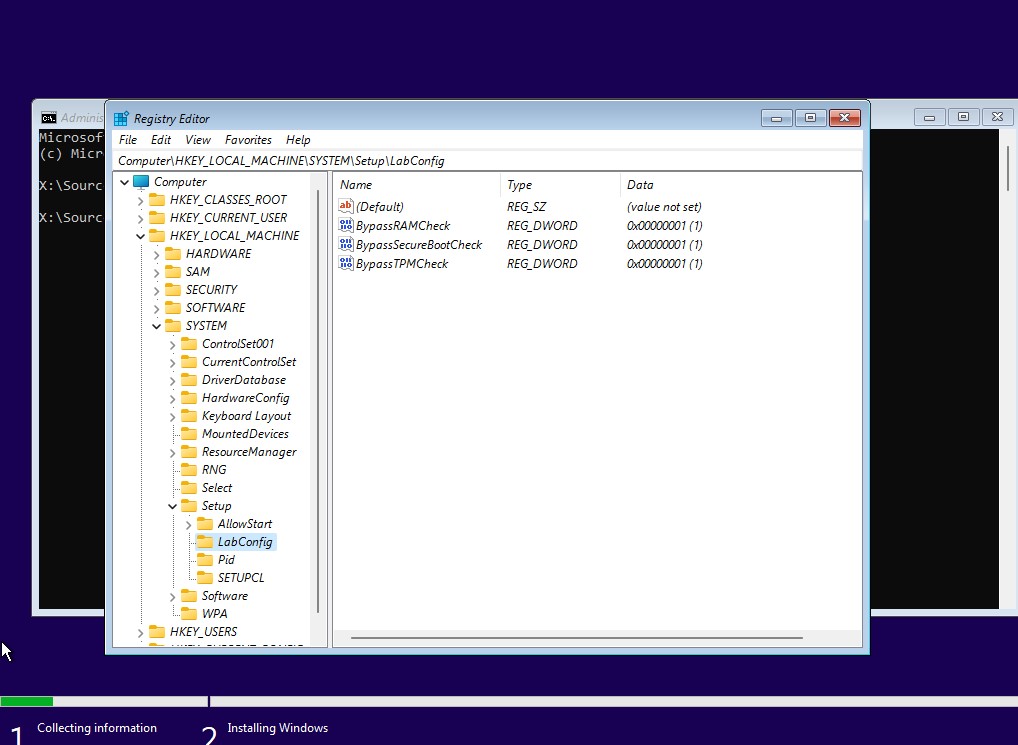1018x745 pixels.
Task: Click the SAM key folder icon
Action: pyautogui.click(x=173, y=271)
